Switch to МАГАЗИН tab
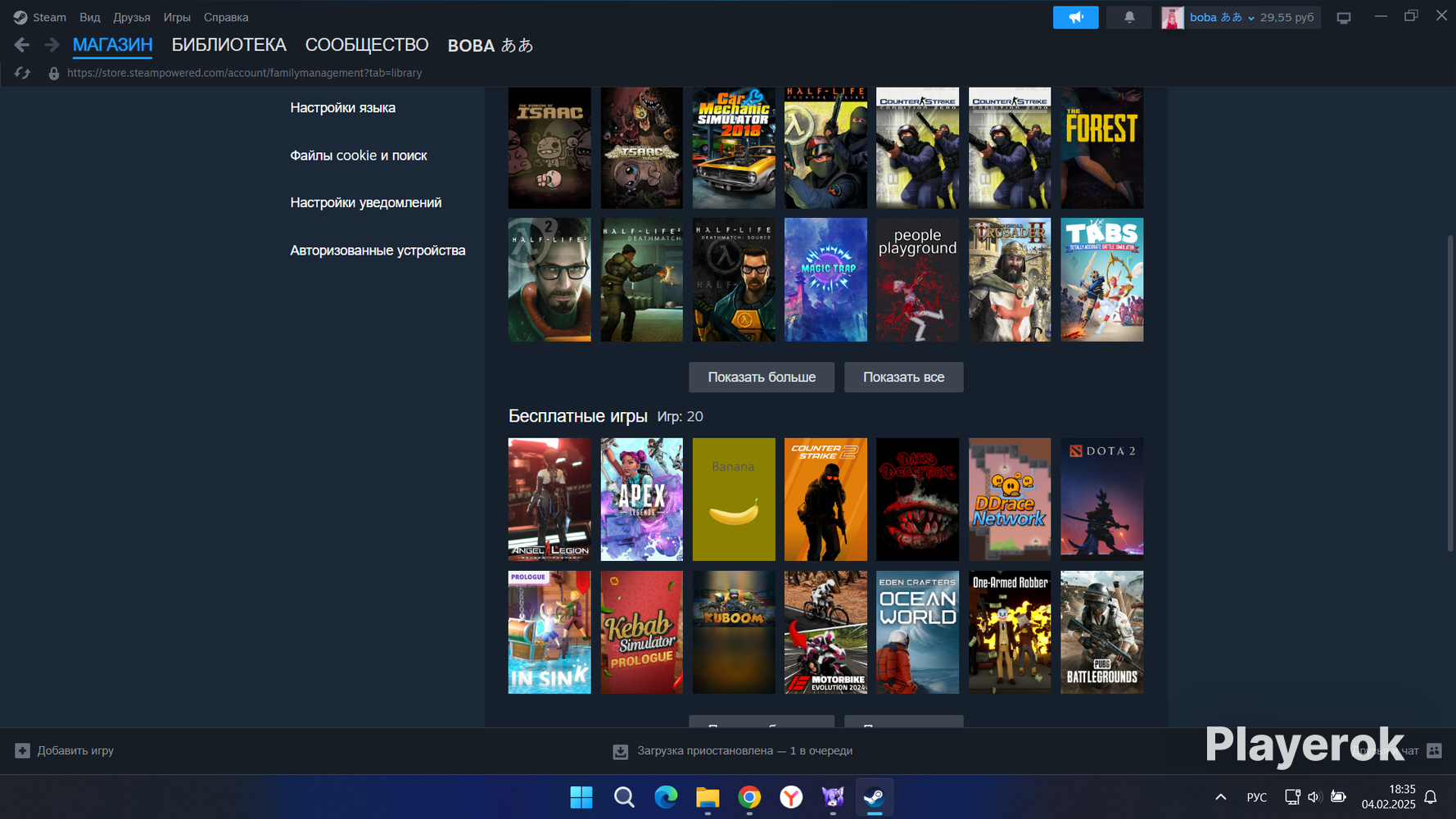The height and width of the screenshot is (819, 1456). (112, 45)
